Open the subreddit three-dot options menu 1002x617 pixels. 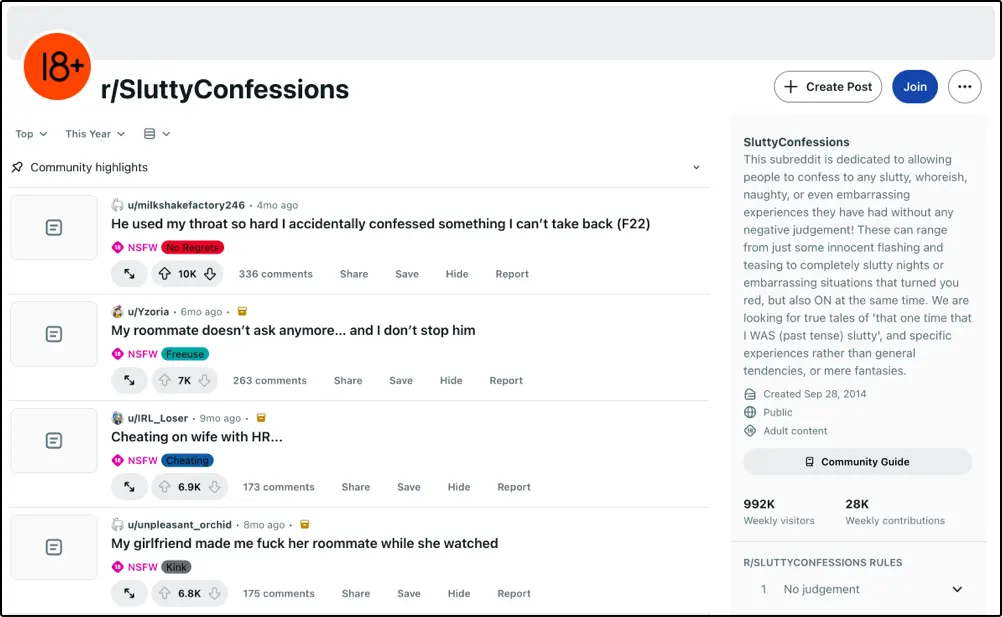click(x=964, y=87)
